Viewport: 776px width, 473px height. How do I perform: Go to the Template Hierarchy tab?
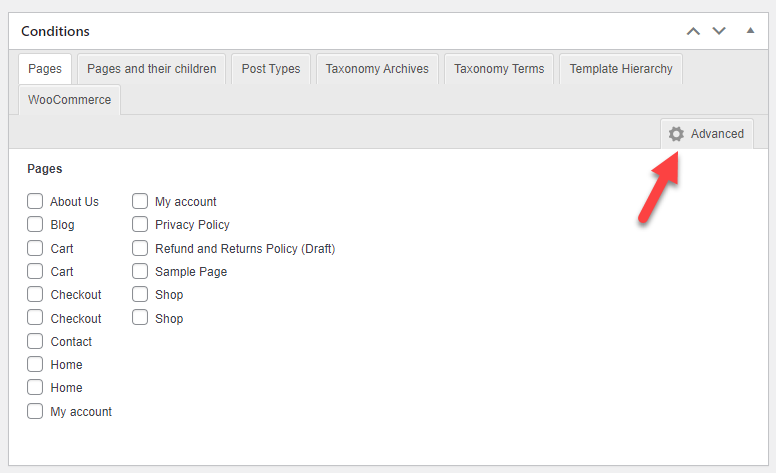[621, 69]
